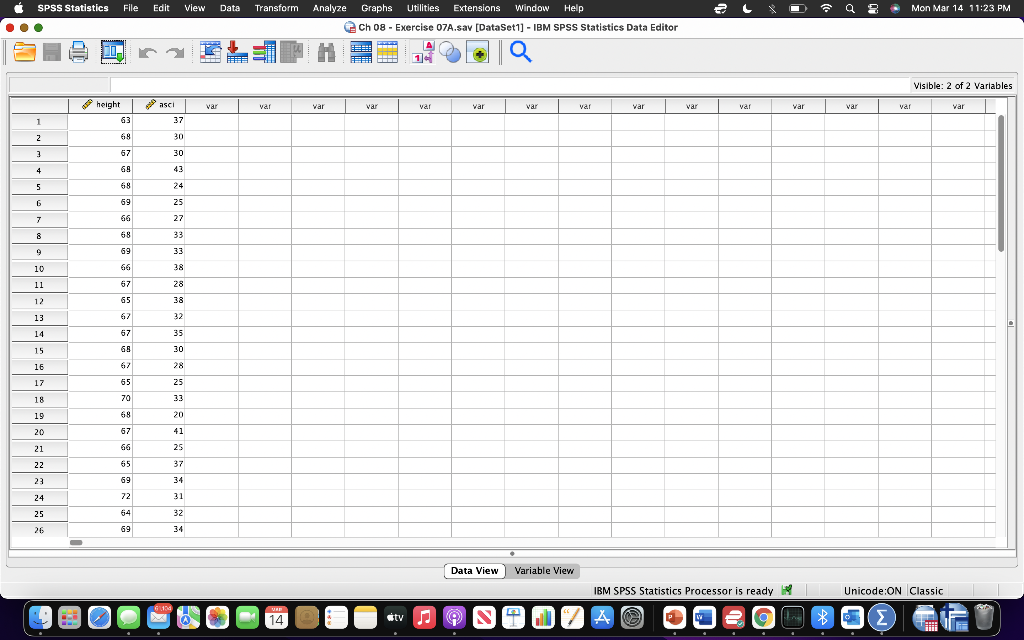This screenshot has height=640, width=1024.
Task: Click the Print toolbar icon
Action: click(x=77, y=51)
